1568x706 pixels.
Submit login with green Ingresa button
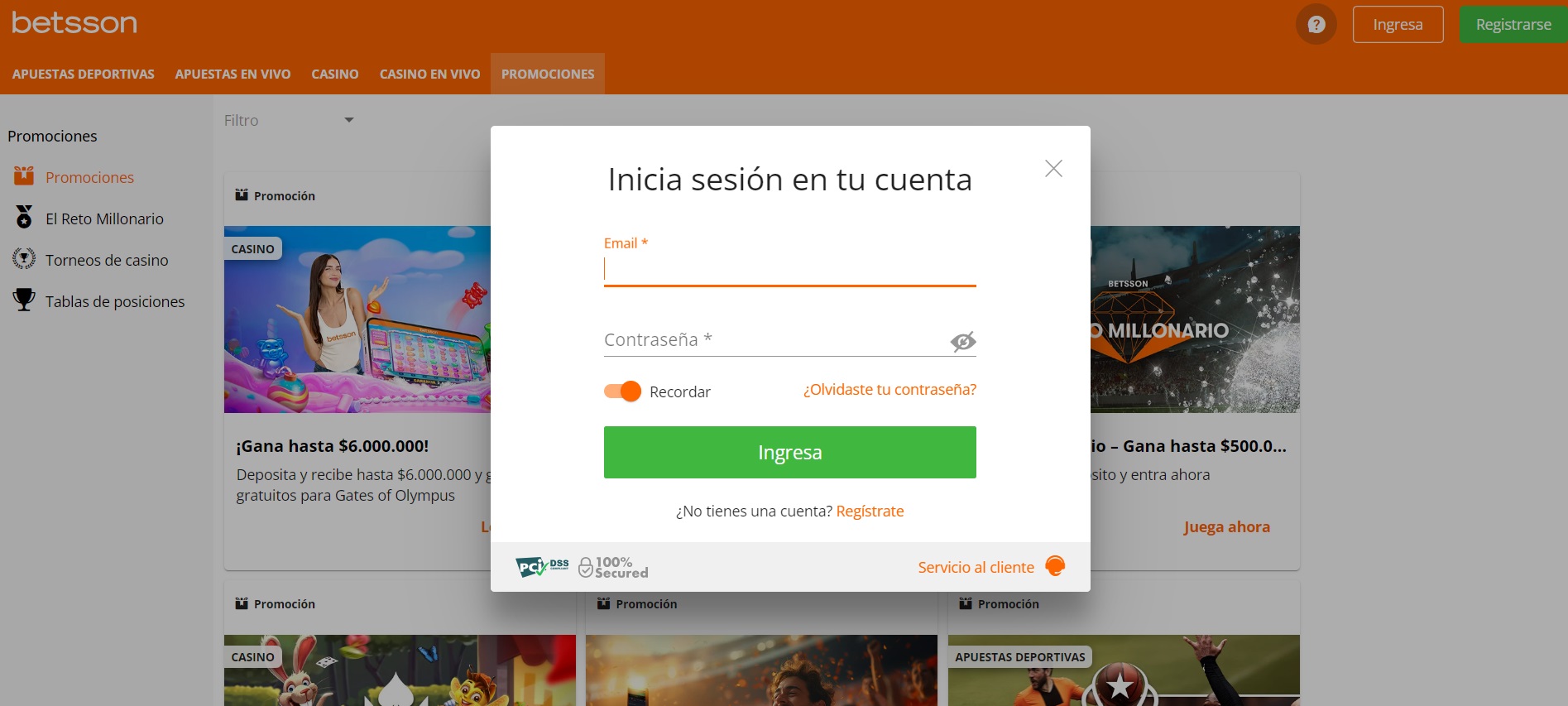(790, 452)
